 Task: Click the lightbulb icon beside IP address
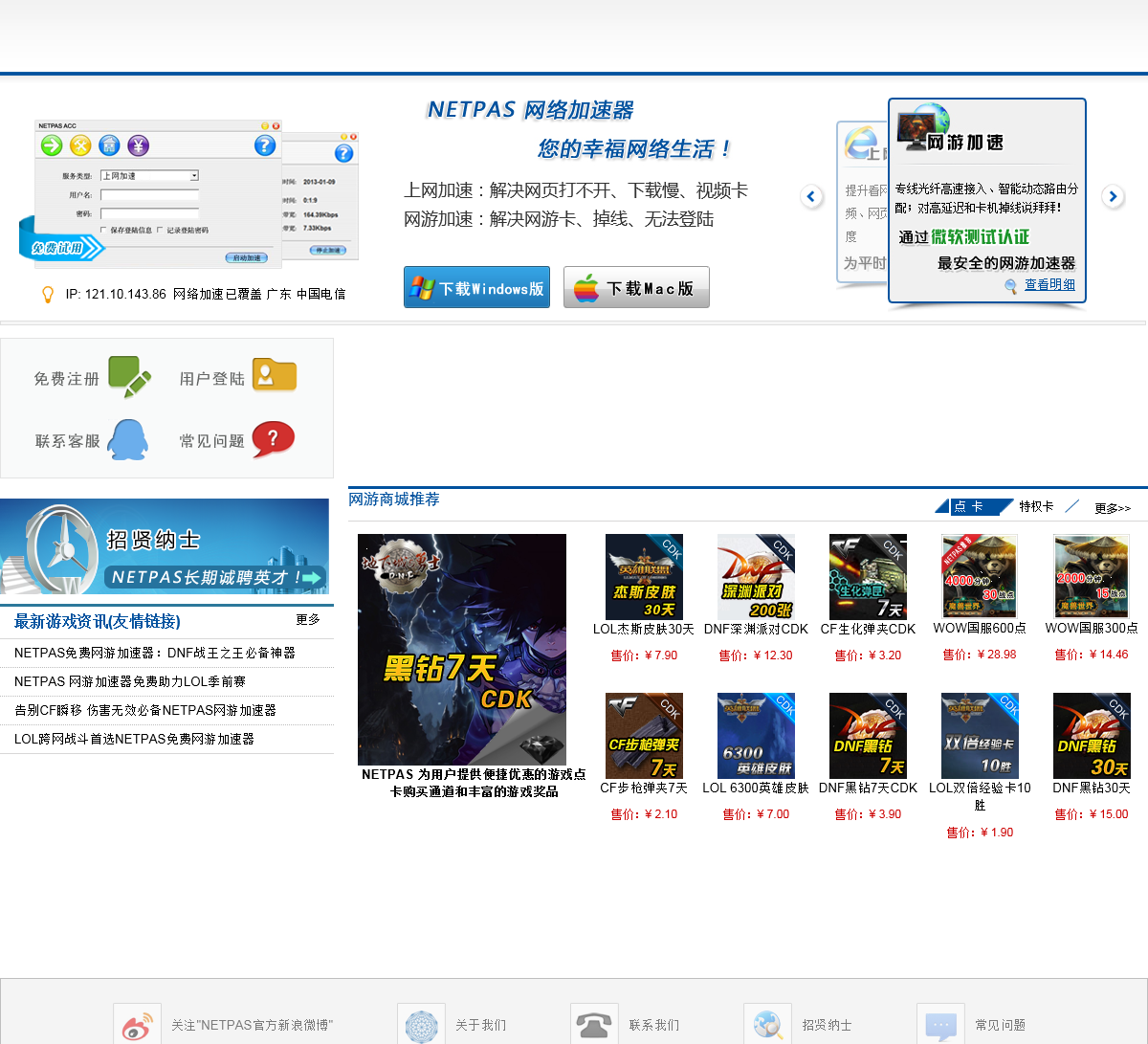click(x=48, y=295)
